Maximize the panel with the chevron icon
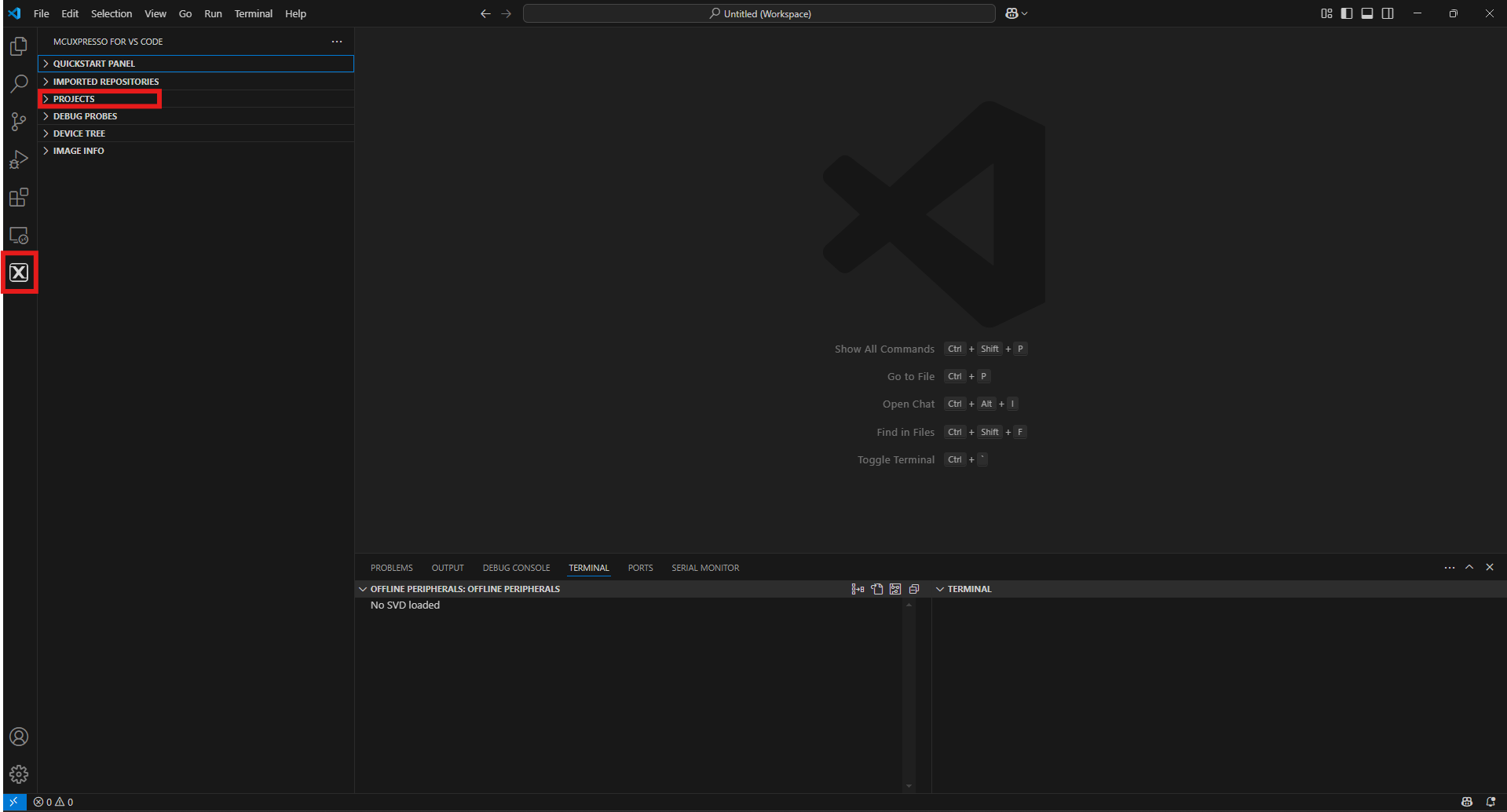1507x812 pixels. point(1469,566)
